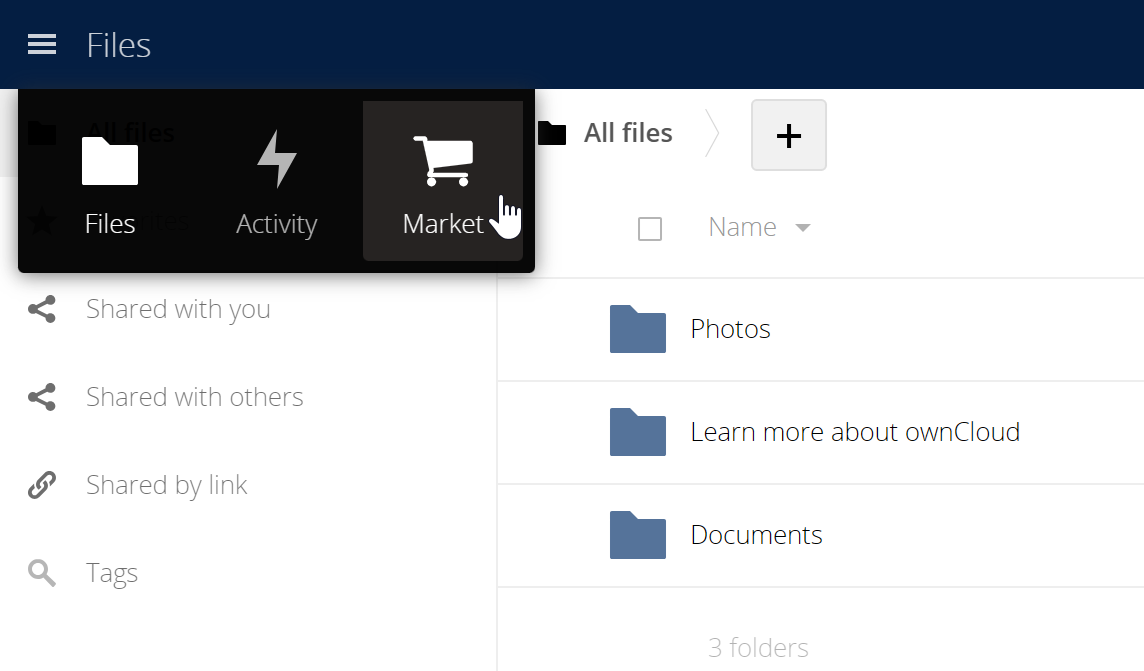This screenshot has height=671, width=1144.
Task: Click the Shared by link chain icon
Action: [x=42, y=485]
